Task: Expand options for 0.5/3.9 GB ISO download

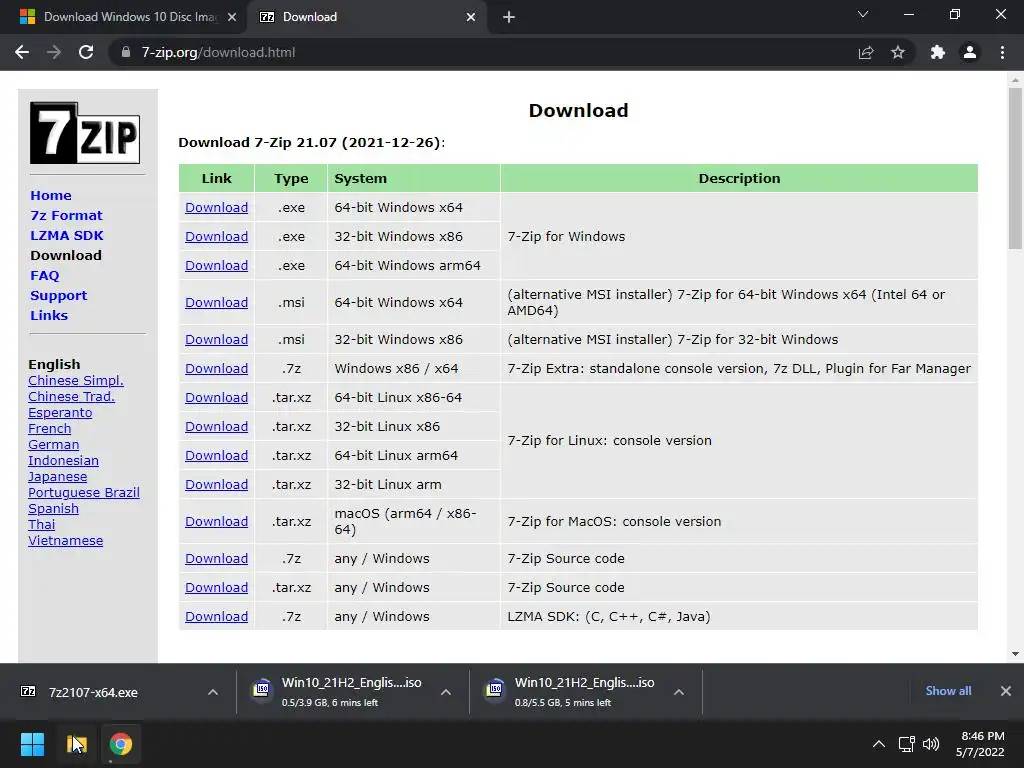Action: click(x=446, y=692)
